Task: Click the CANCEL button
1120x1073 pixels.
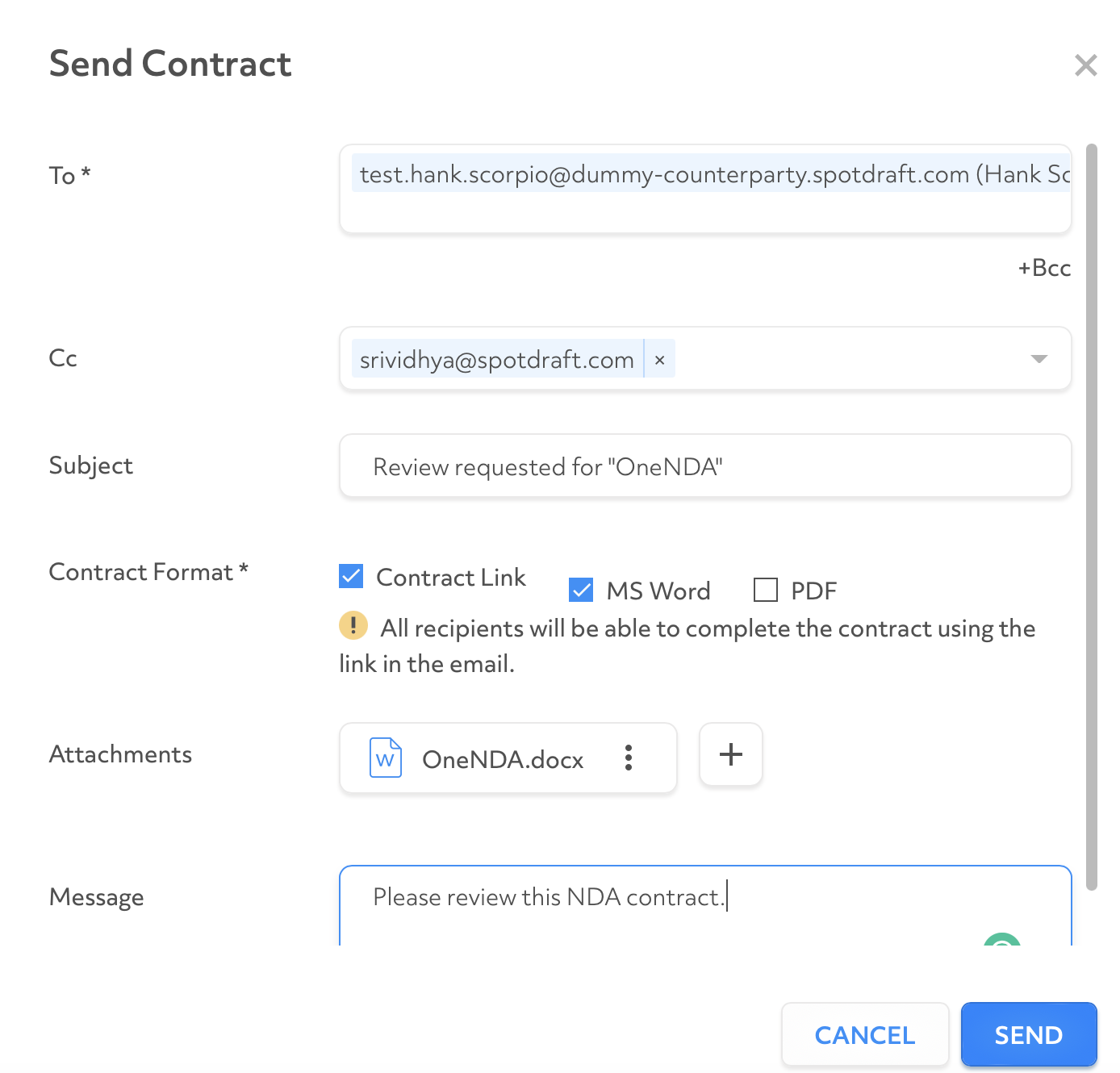Action: point(865,1034)
